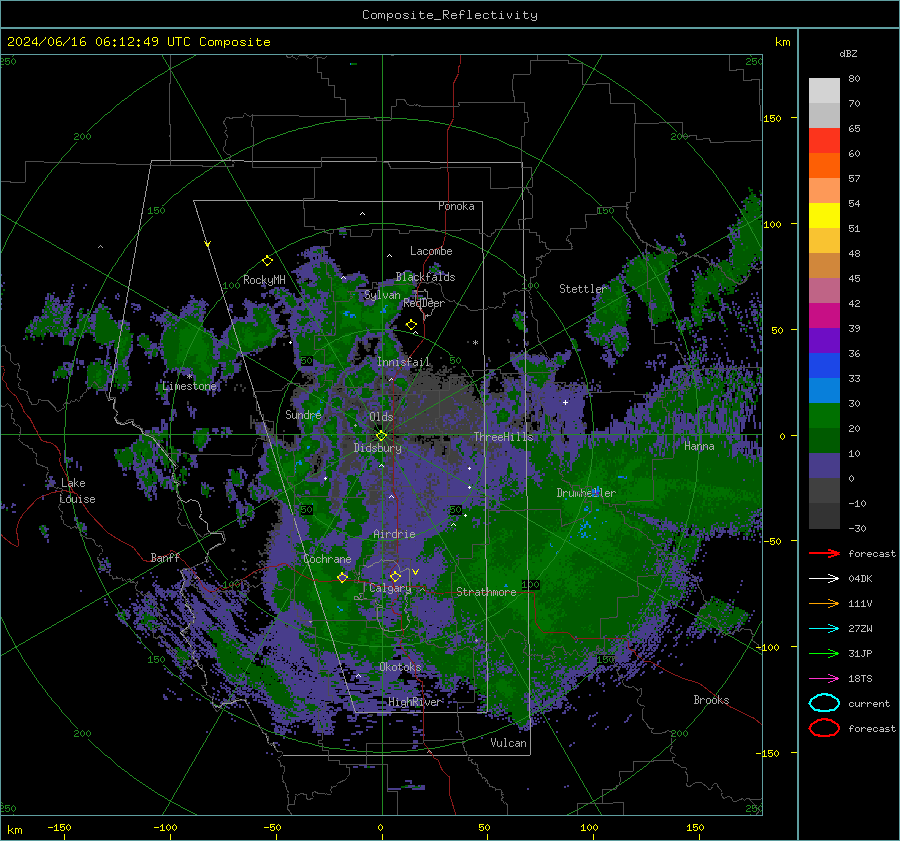The width and height of the screenshot is (900, 841).
Task: Click the Drumheller town label
Action: 586,493
